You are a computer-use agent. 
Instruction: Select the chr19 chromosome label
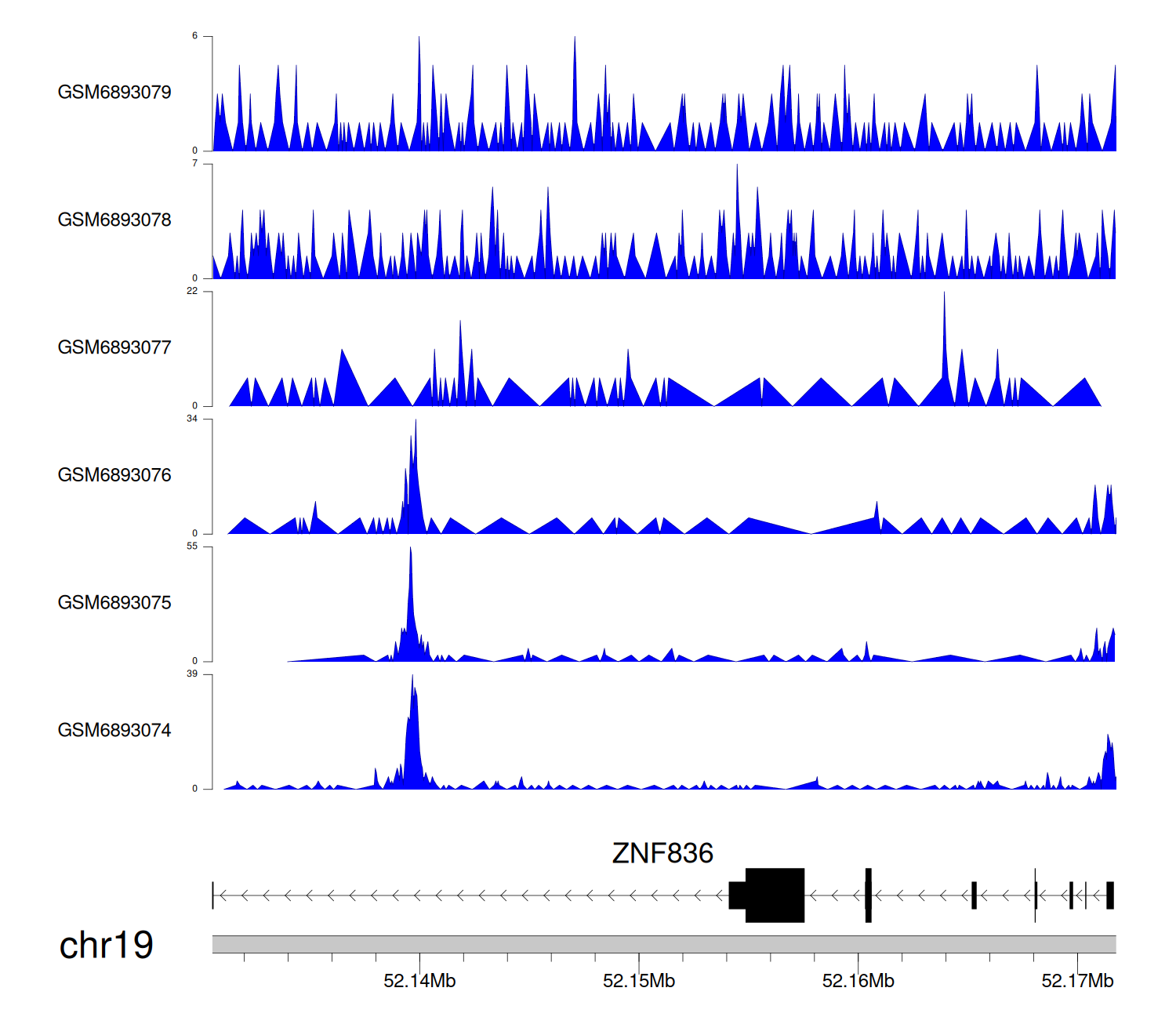[106, 946]
